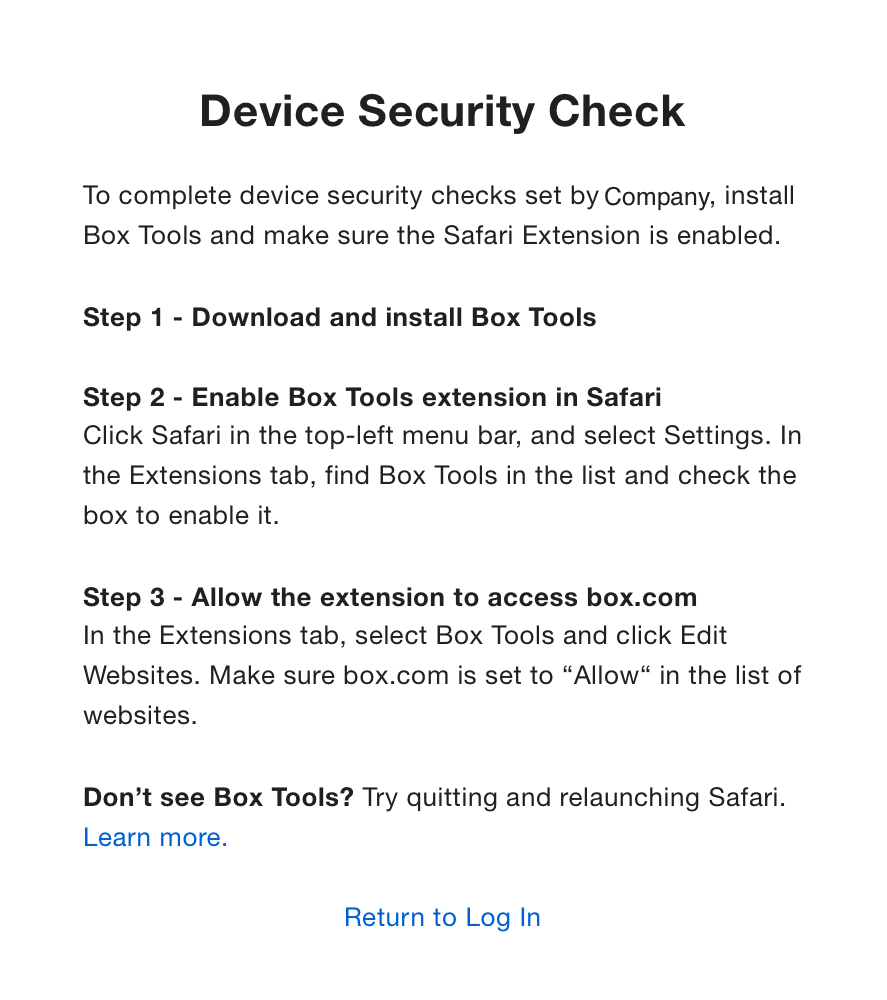This screenshot has width=887, height=1000.
Task: Click the Step 1 Download and install heading
Action: [x=339, y=317]
